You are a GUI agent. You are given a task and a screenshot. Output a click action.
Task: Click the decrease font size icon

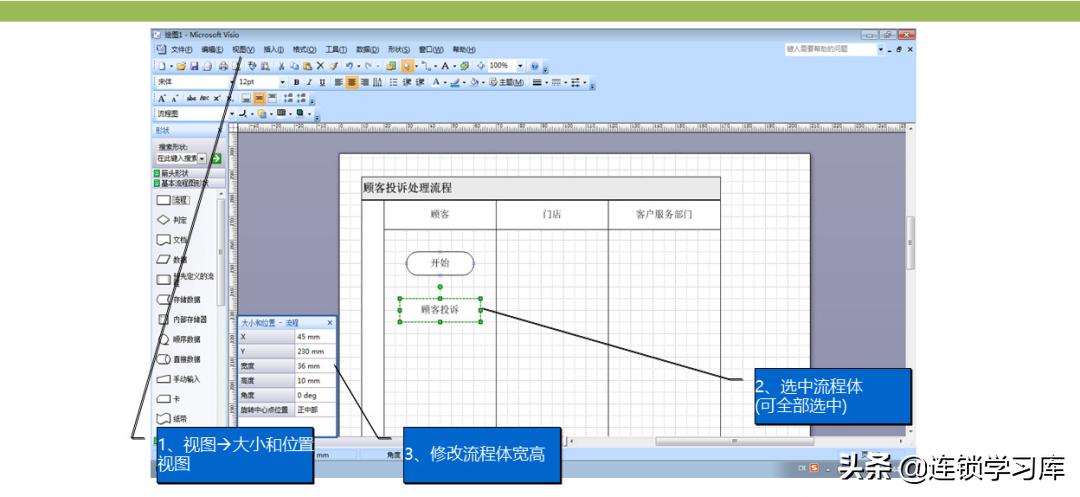[174, 98]
